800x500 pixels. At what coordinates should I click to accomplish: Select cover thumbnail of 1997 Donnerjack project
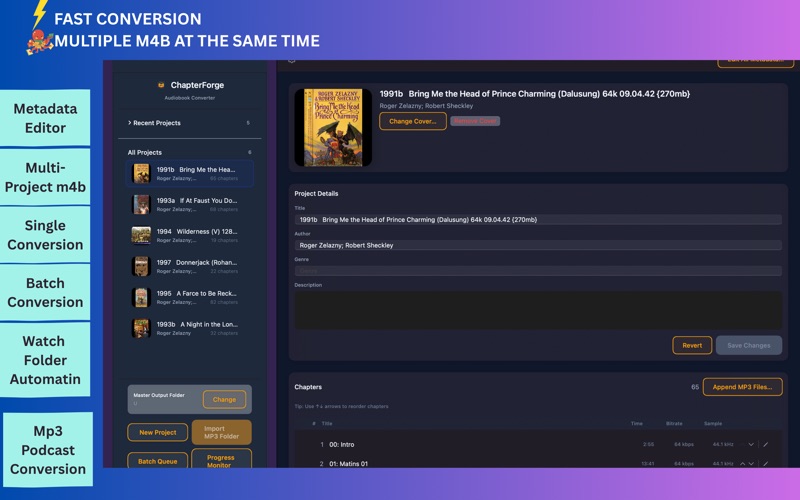tap(141, 266)
